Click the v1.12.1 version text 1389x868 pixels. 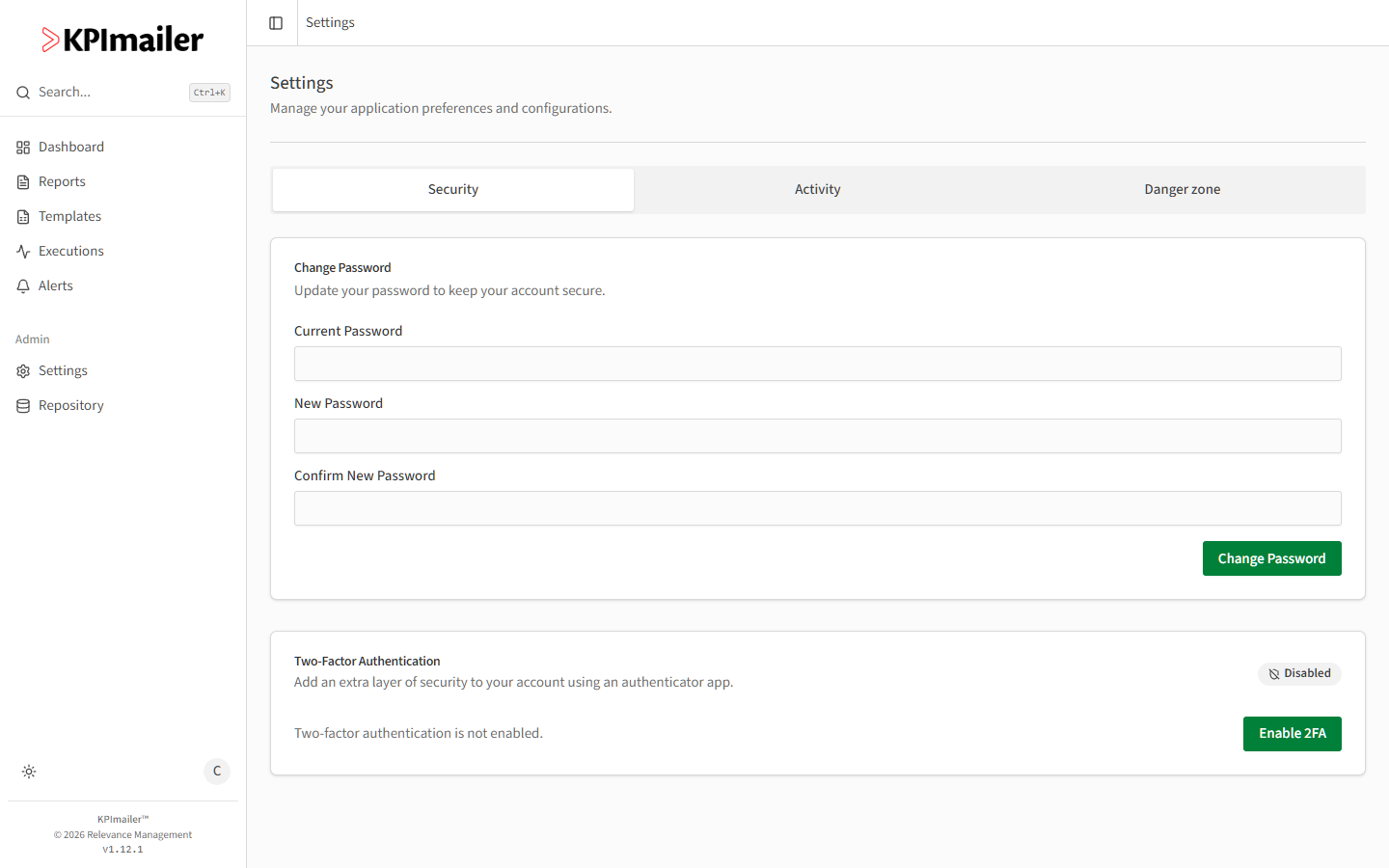click(123, 850)
